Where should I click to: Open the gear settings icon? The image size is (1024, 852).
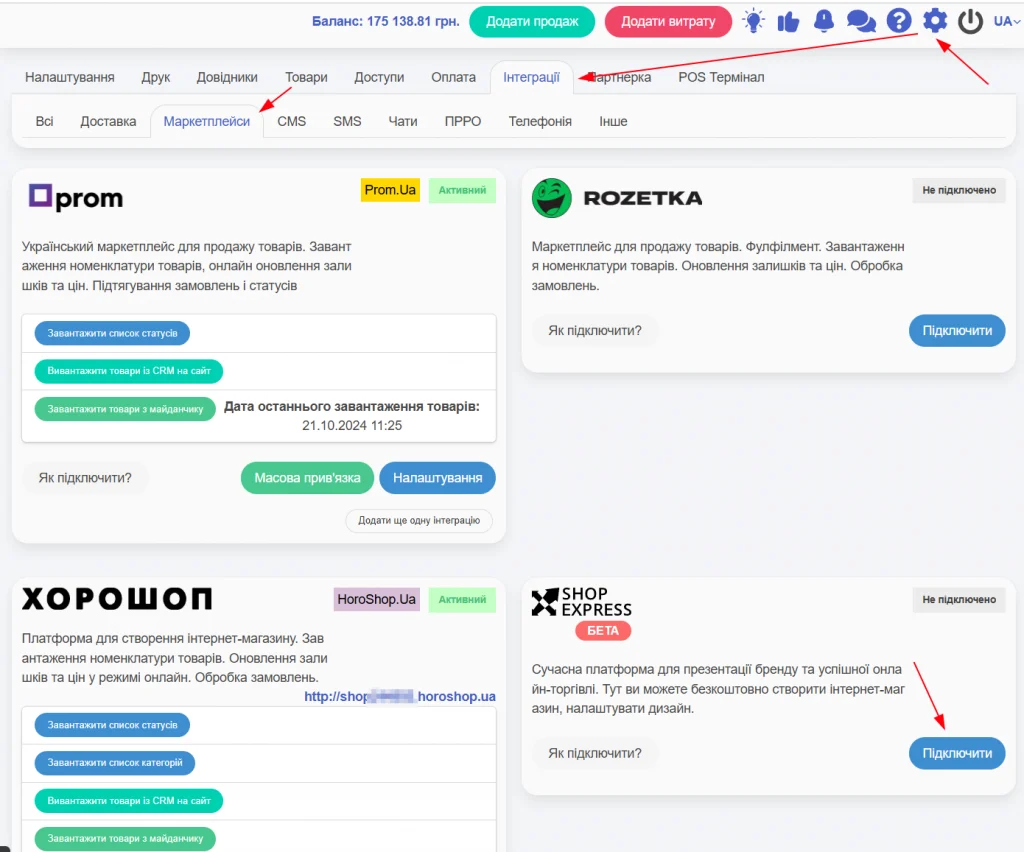point(935,21)
